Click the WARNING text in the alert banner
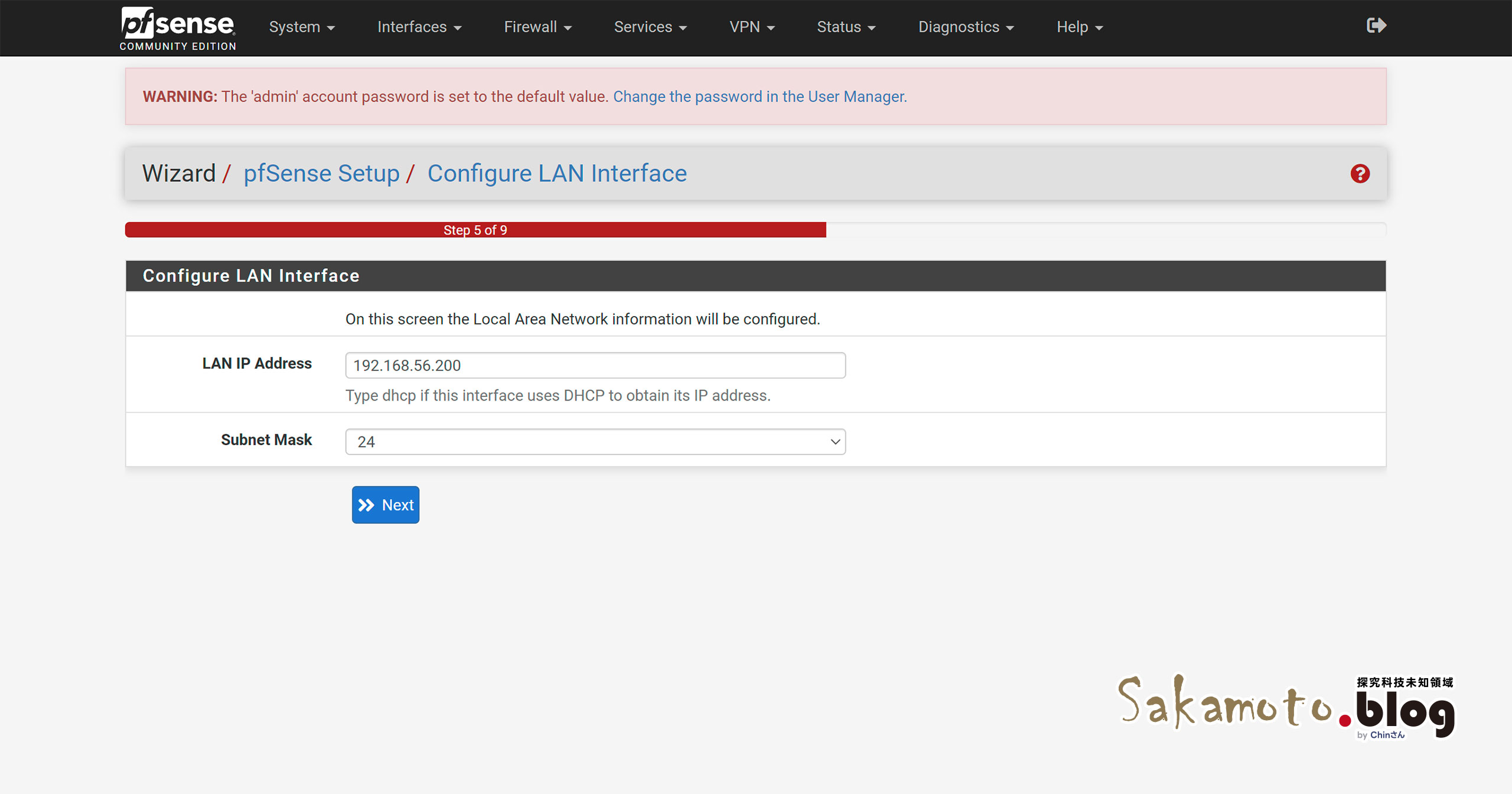1512x794 pixels. [180, 96]
